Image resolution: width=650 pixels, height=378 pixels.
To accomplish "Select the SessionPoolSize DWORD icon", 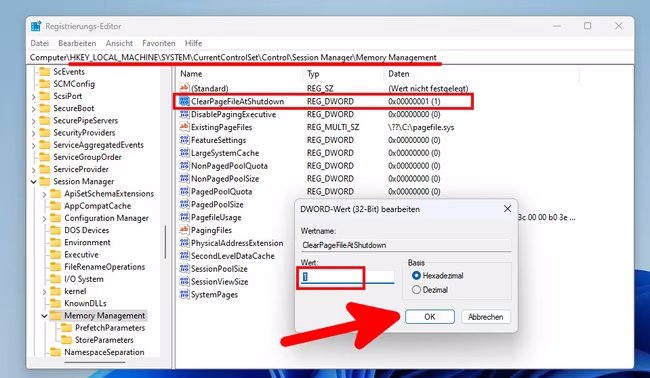I will click(x=184, y=268).
